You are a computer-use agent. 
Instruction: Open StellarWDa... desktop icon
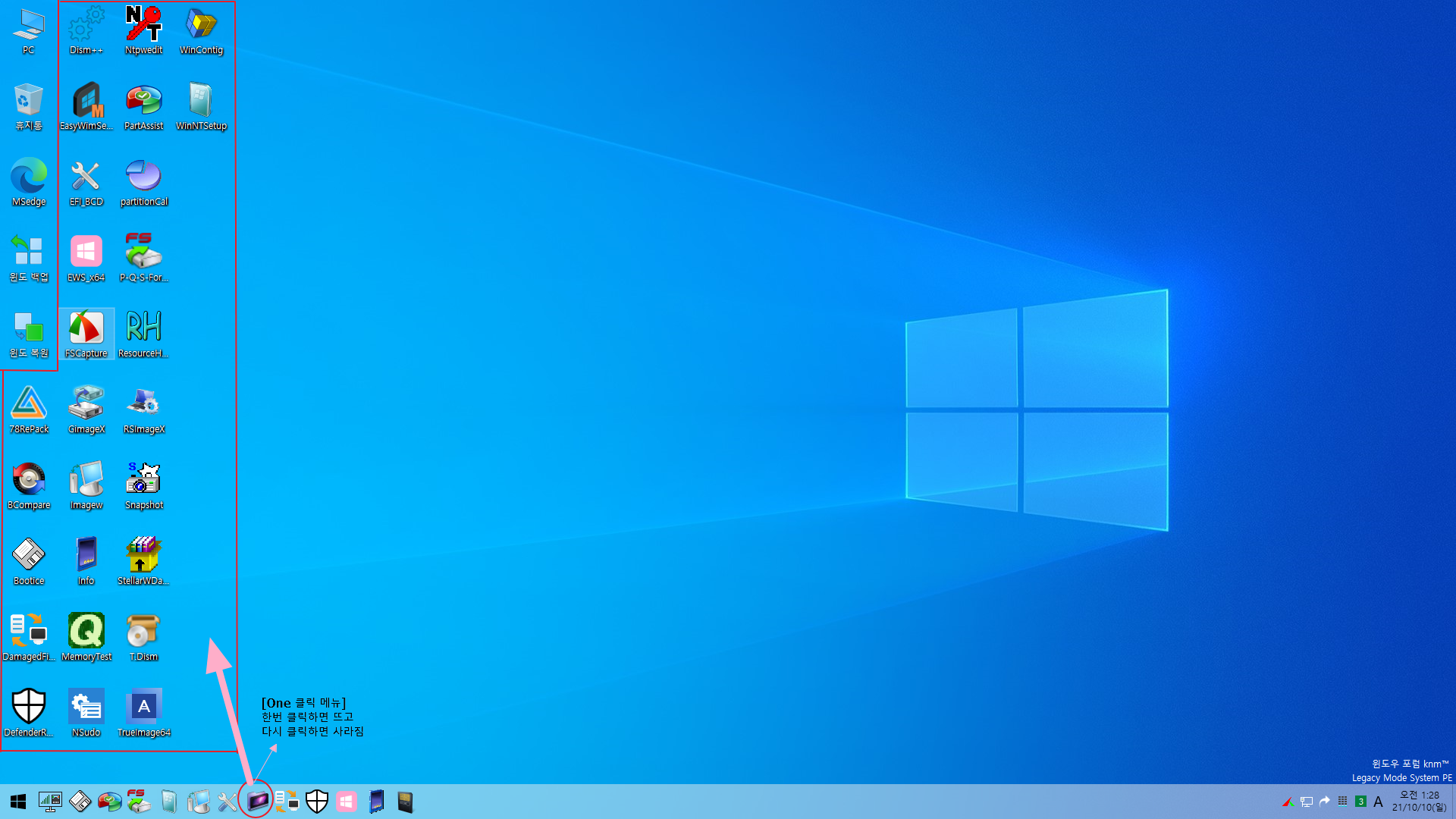tap(144, 562)
